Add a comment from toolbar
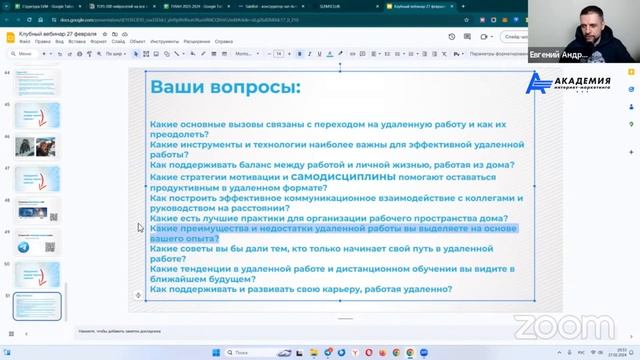Screen dimensions: 640x360 (362, 54)
